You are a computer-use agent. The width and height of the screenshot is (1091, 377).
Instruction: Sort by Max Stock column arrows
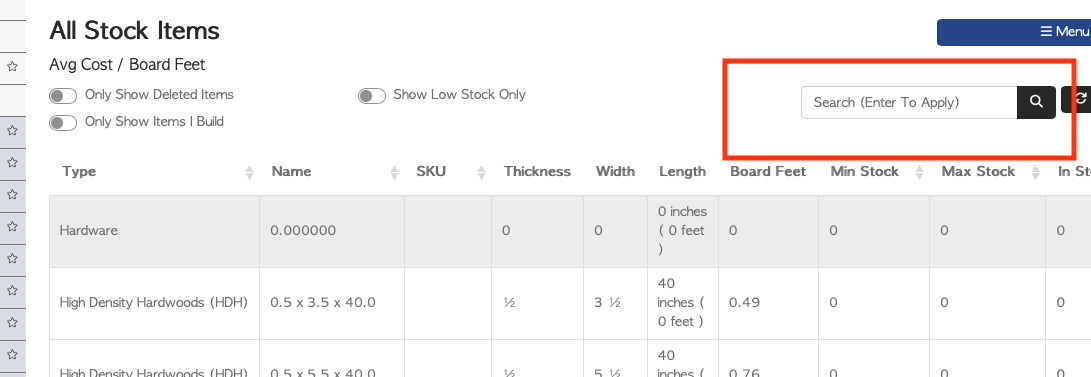pos(1035,173)
